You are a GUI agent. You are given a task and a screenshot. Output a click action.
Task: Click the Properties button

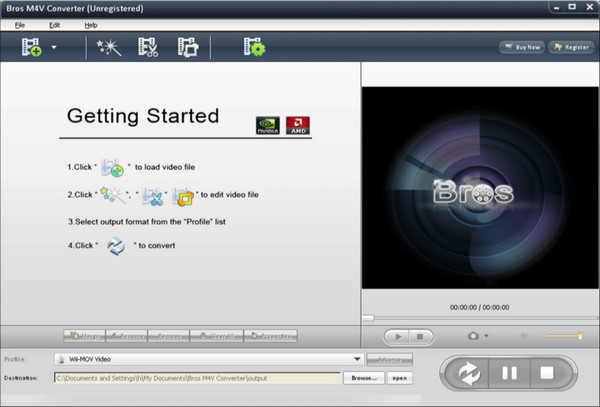271,336
